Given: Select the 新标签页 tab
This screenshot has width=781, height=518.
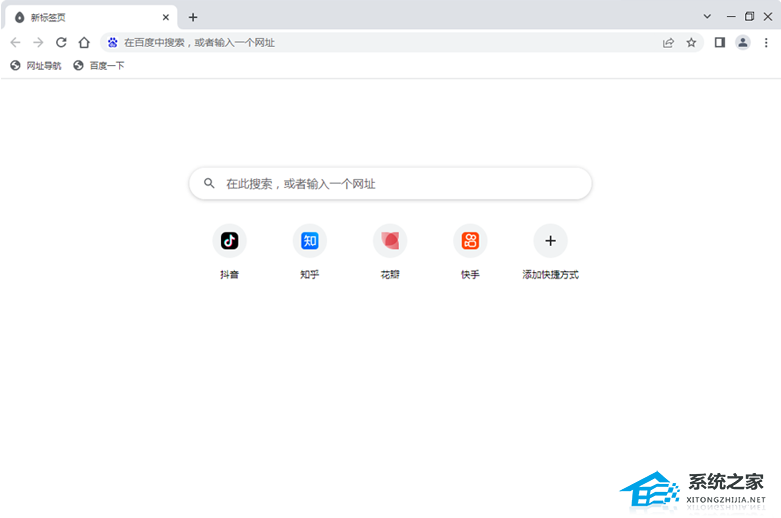Looking at the screenshot, I should [80, 17].
